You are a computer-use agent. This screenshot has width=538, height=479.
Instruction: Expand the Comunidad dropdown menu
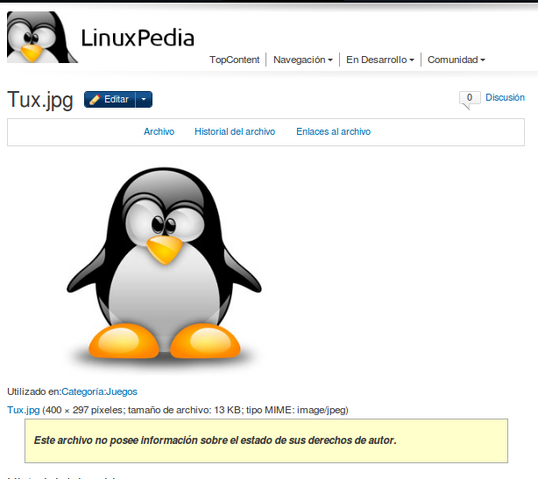click(x=456, y=60)
